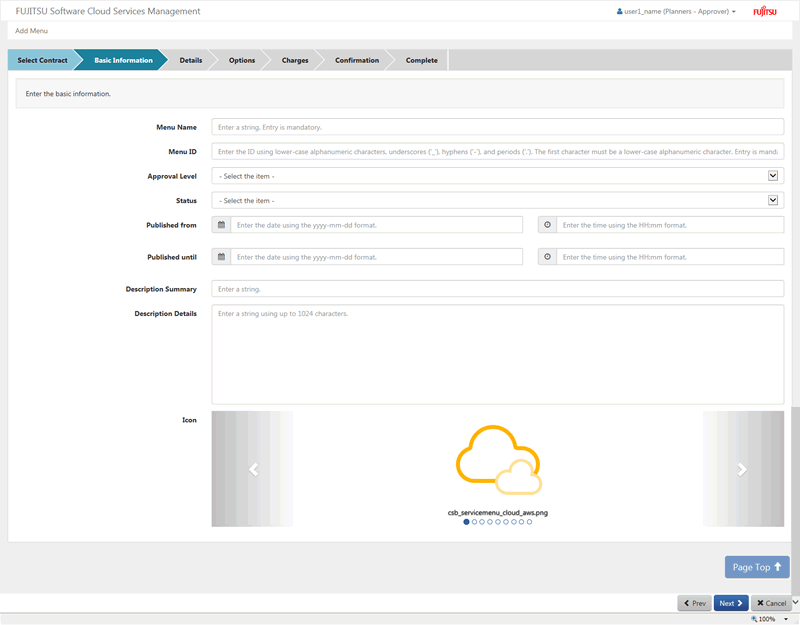Image resolution: width=800 pixels, height=625 pixels.
Task: Select the orange cloud AWS icon image
Action: 498,460
